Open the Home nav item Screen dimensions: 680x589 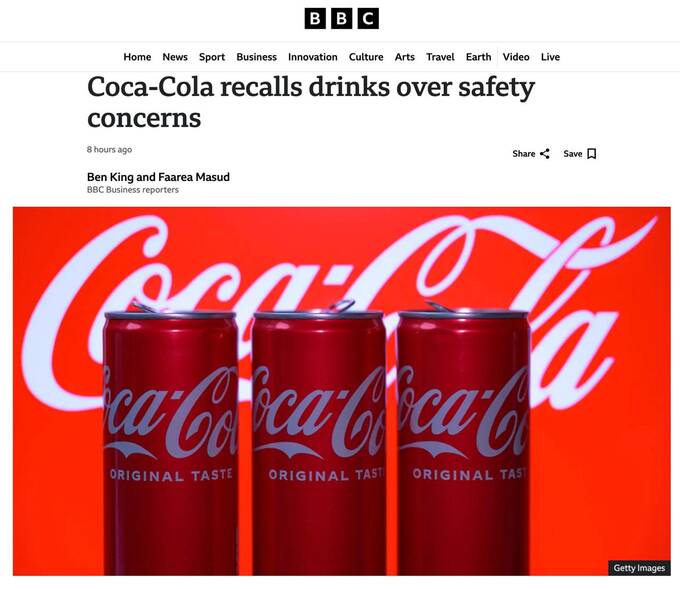[137, 57]
